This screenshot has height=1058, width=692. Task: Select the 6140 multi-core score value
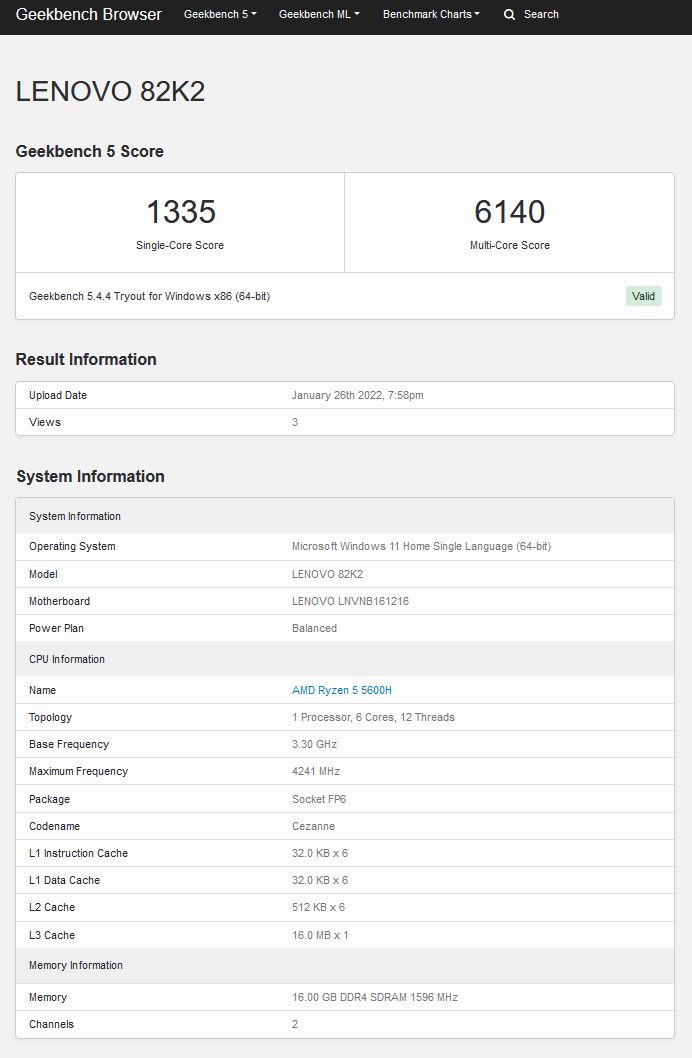coord(509,212)
